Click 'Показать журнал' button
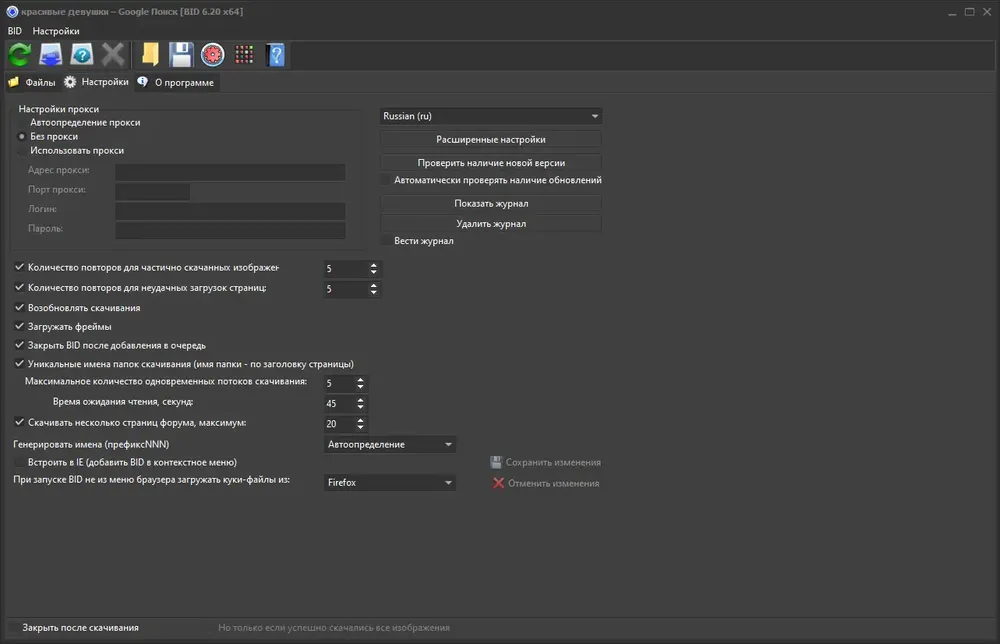1000x644 pixels. (490, 203)
